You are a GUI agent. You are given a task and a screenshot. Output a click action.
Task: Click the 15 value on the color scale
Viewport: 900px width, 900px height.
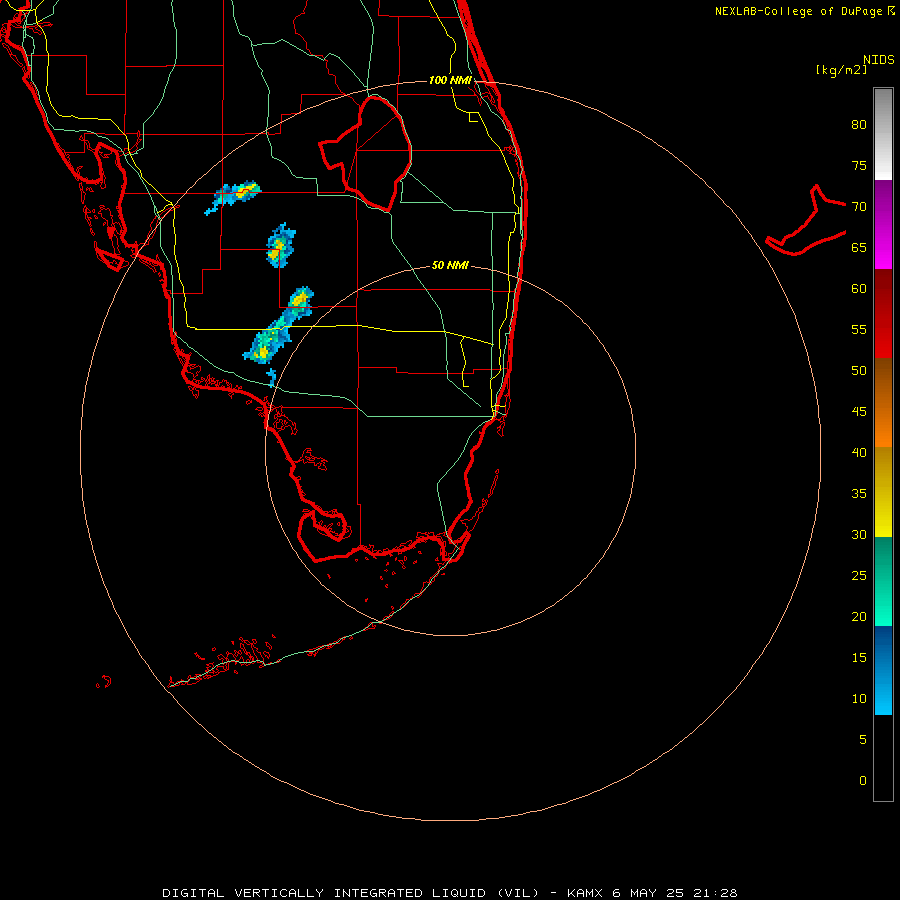point(859,657)
